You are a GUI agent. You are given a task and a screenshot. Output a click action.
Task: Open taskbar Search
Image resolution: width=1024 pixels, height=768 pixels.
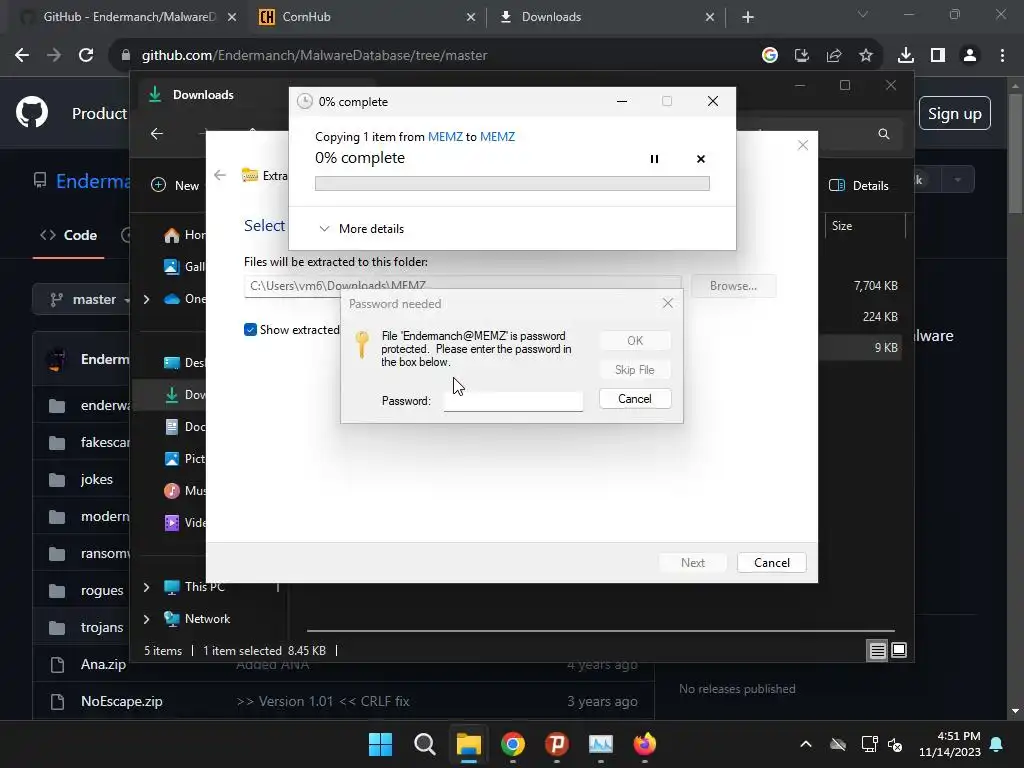pyautogui.click(x=424, y=744)
